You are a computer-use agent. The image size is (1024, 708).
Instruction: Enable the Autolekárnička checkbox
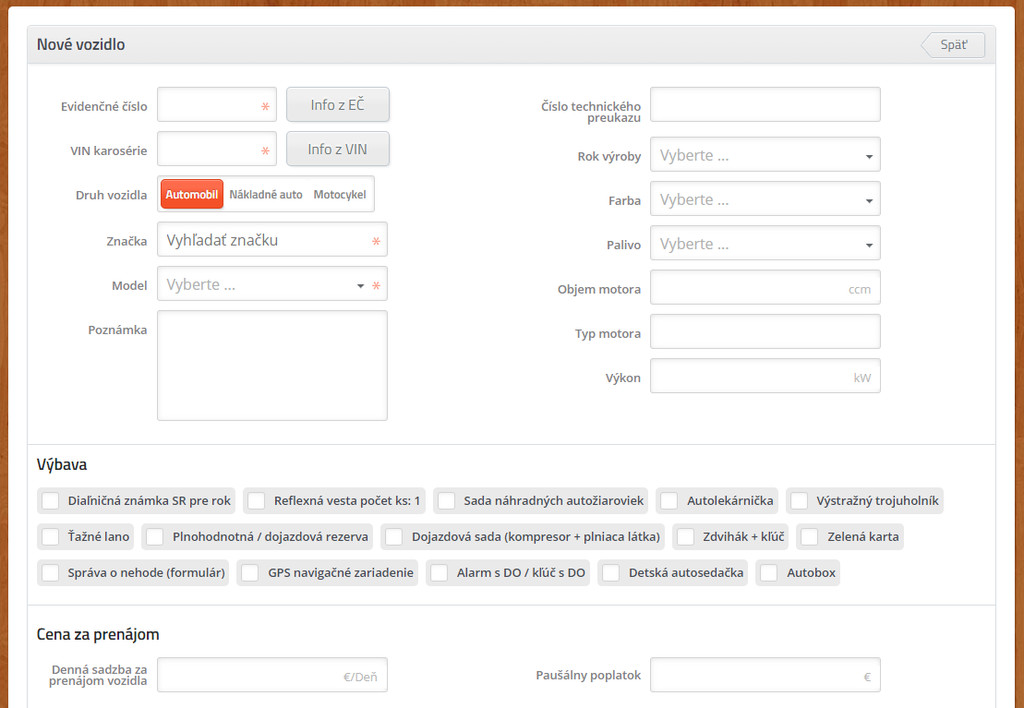[x=669, y=501]
